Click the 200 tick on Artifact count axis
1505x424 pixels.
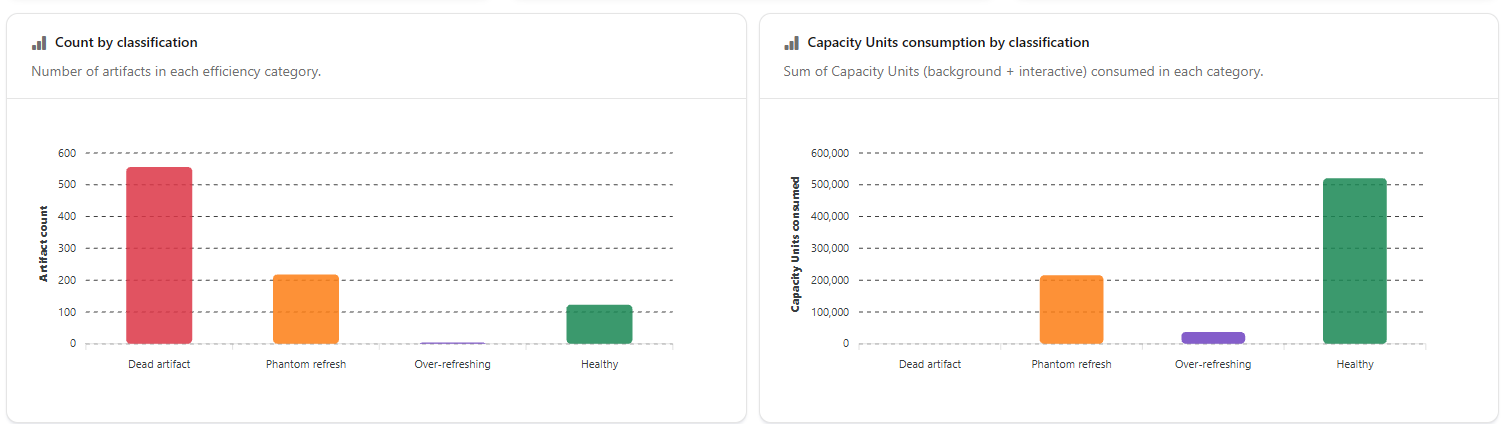click(x=67, y=280)
